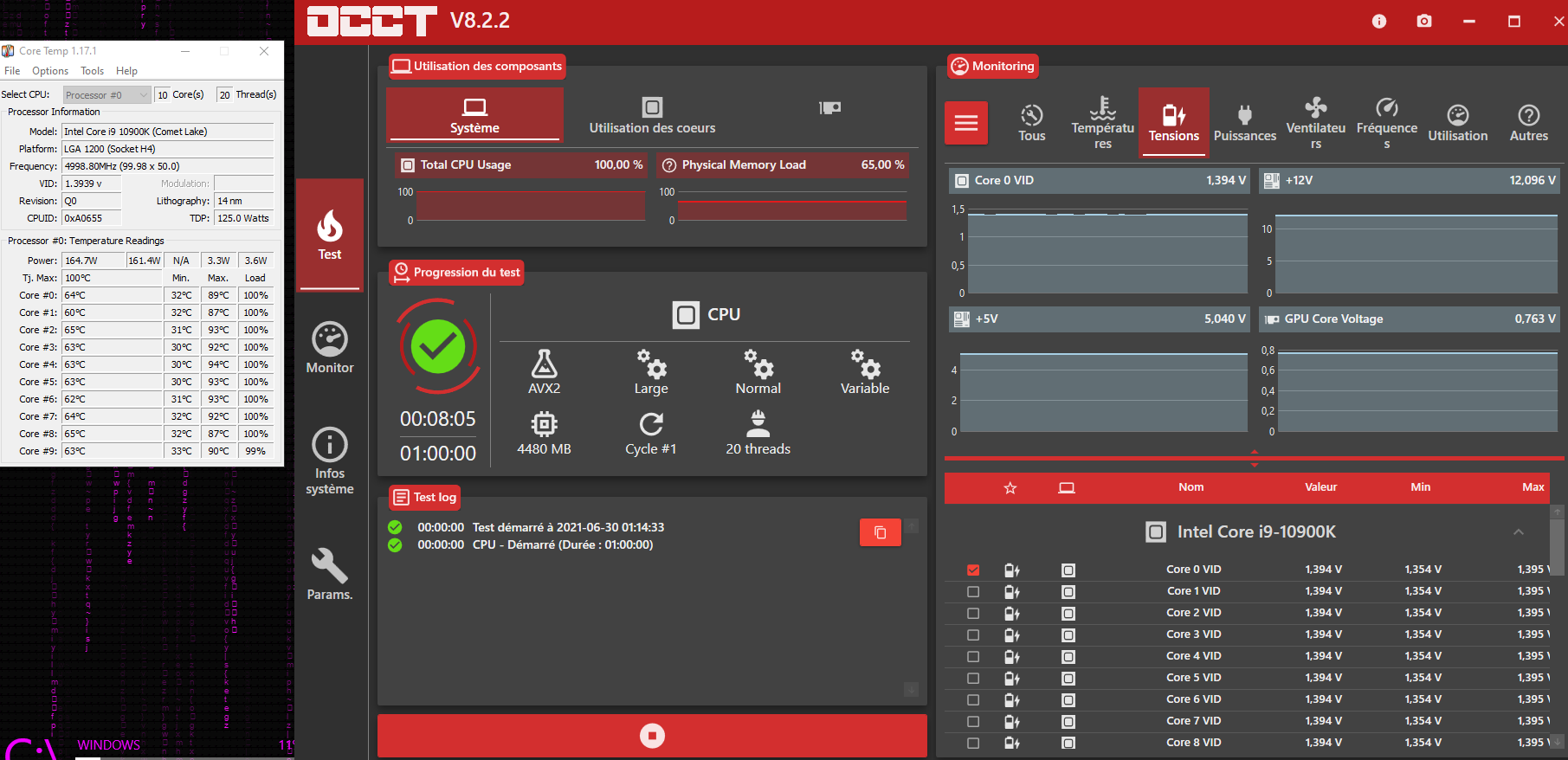1568x760 pixels.
Task: Open the Monitoring hamburger menu button
Action: coord(966,123)
